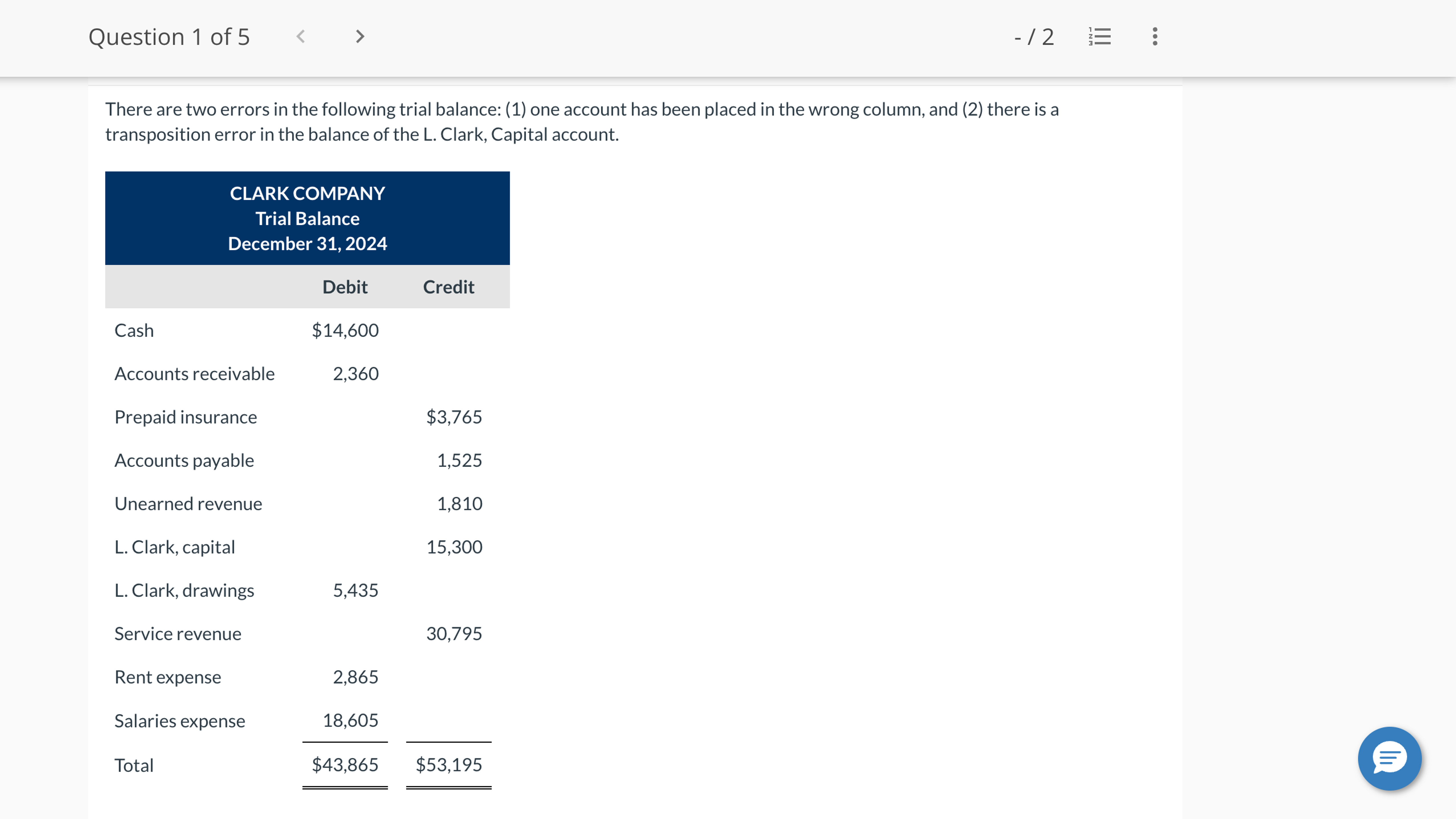Click the blue speech bubble help icon

point(1390,758)
